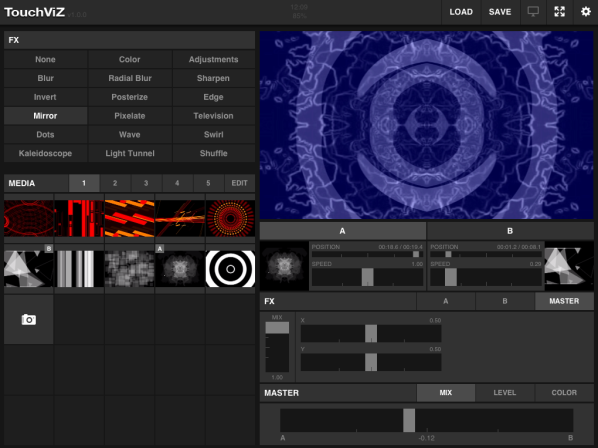Open the master MIX tab
The height and width of the screenshot is (448, 598).
tap(445, 393)
